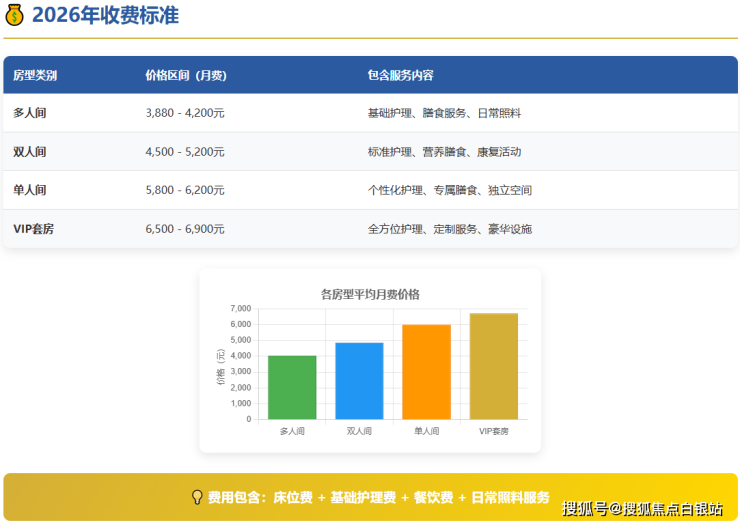740x525 pixels.
Task: Click the 全方位护理、定制服务、豪华设施 service cell
Action: pos(450,229)
